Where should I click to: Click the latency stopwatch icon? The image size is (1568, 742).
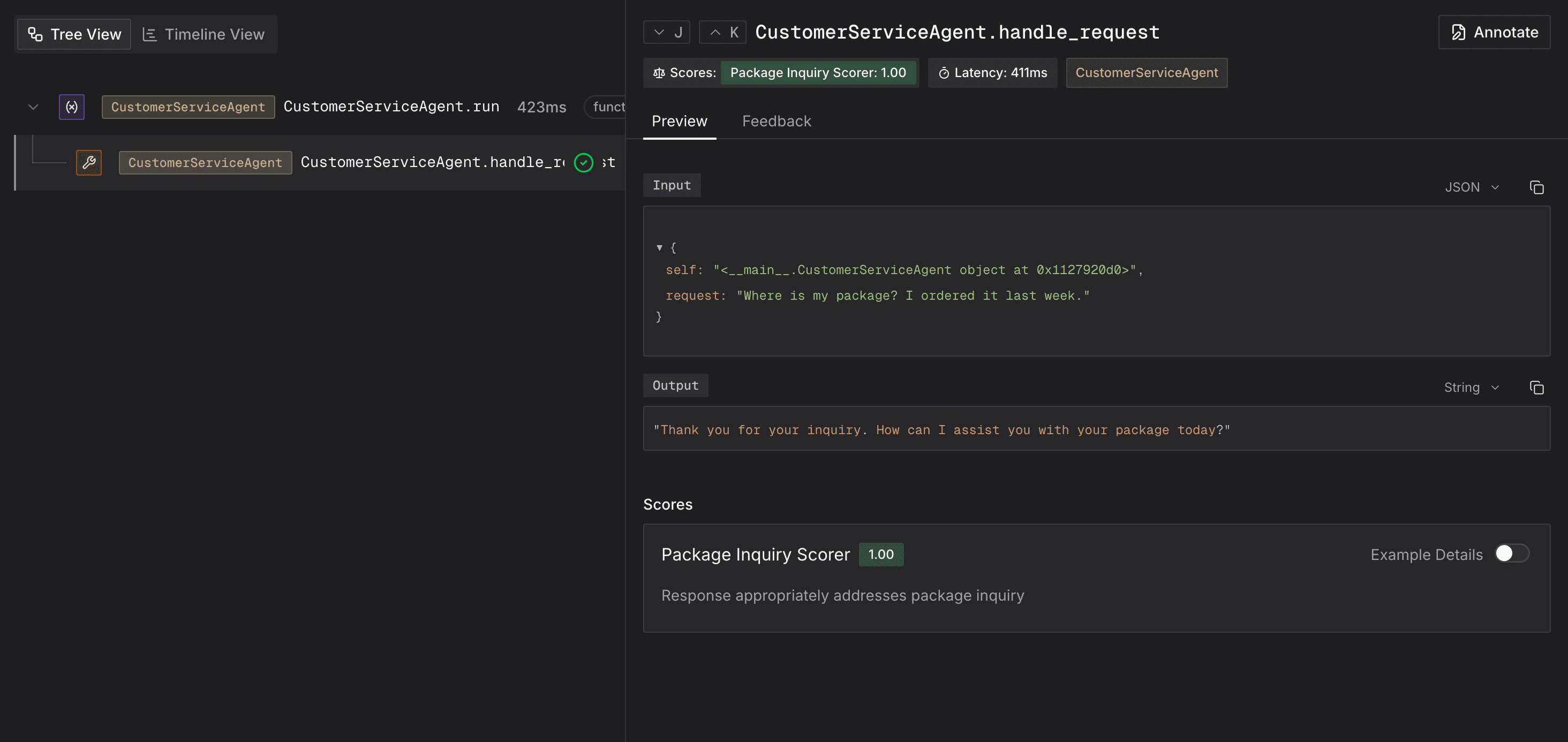(944, 73)
